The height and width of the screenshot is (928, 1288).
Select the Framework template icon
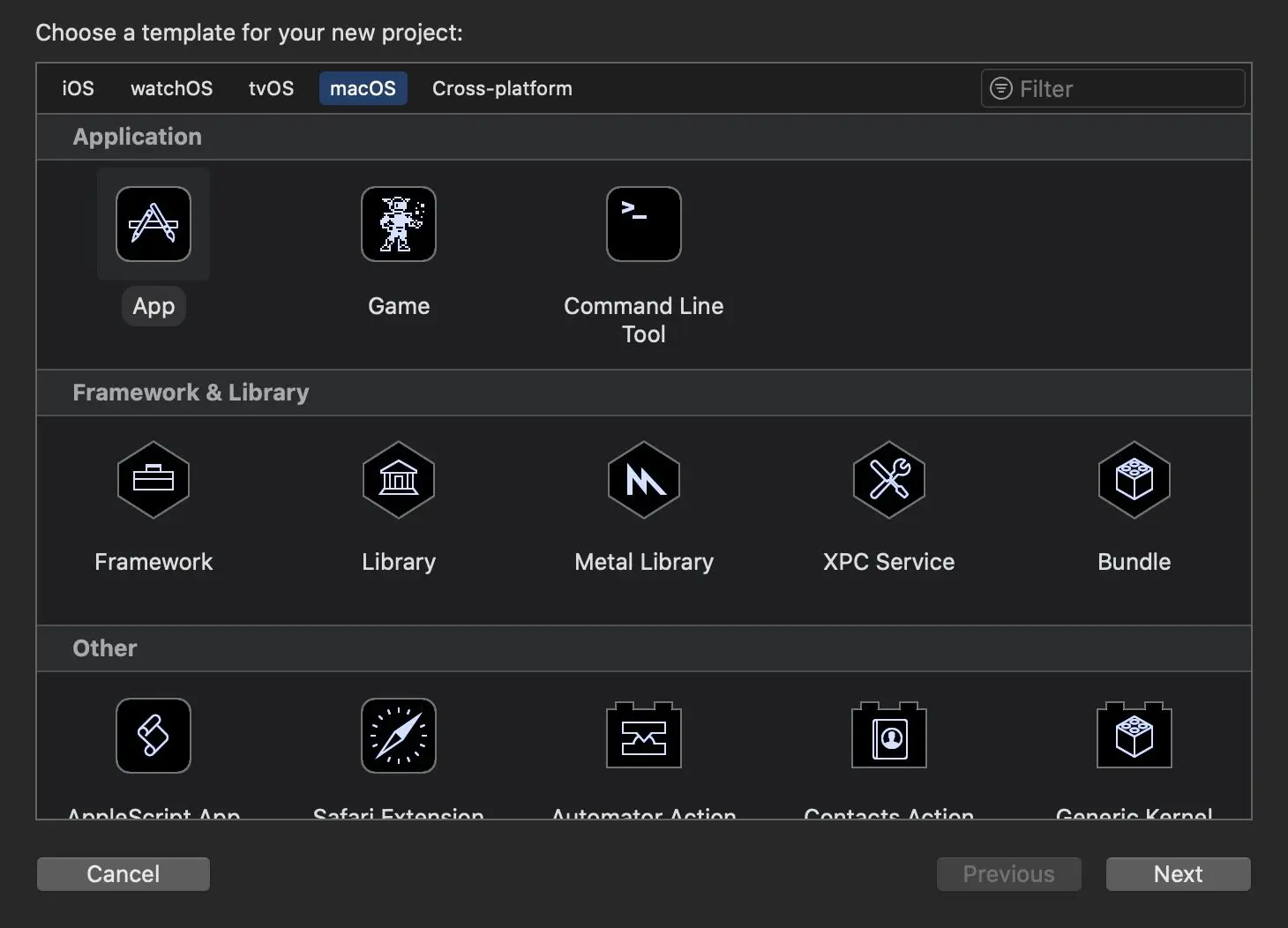click(x=154, y=480)
